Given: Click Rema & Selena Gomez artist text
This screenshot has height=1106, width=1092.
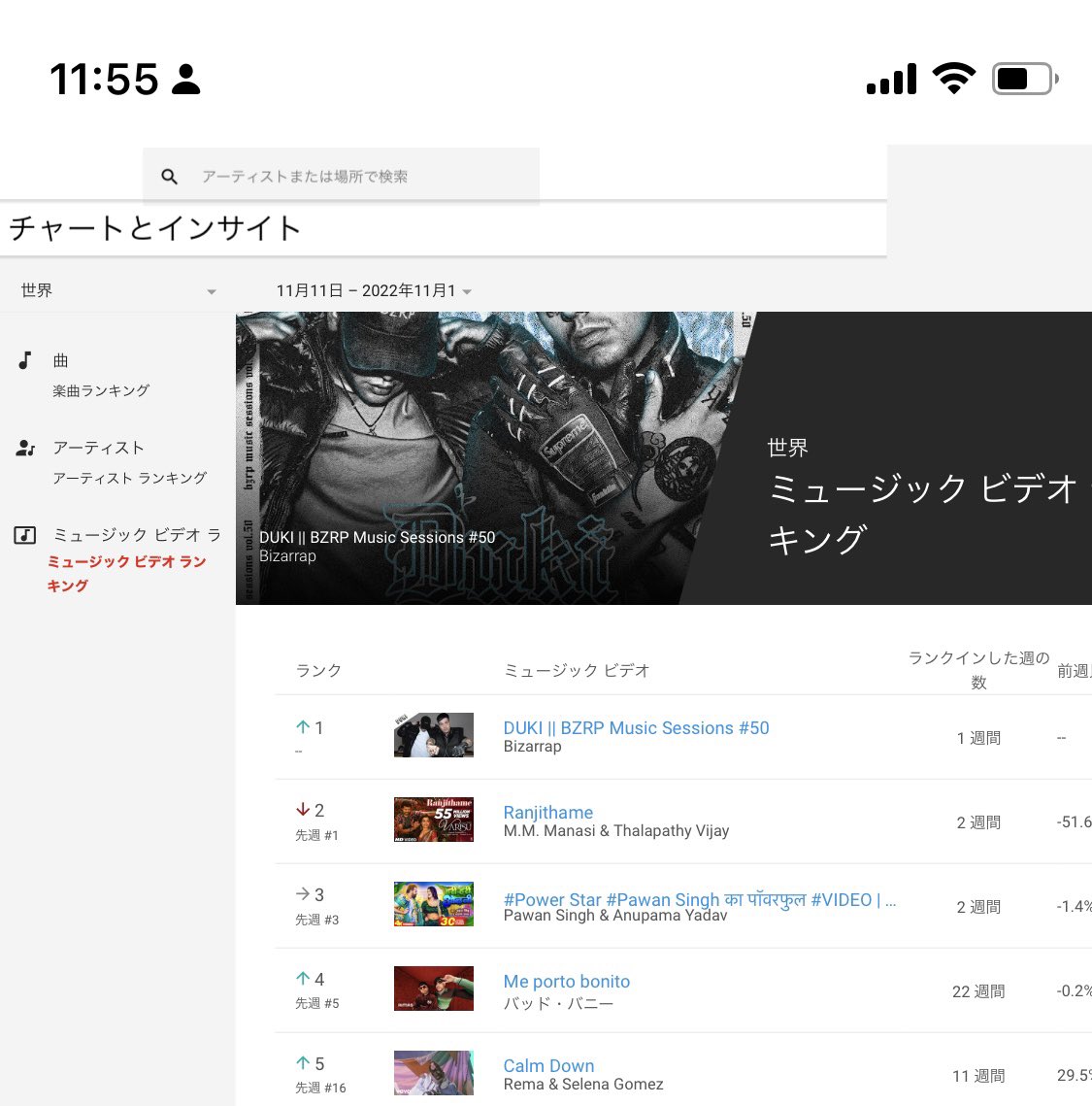Looking at the screenshot, I should click(583, 1084).
